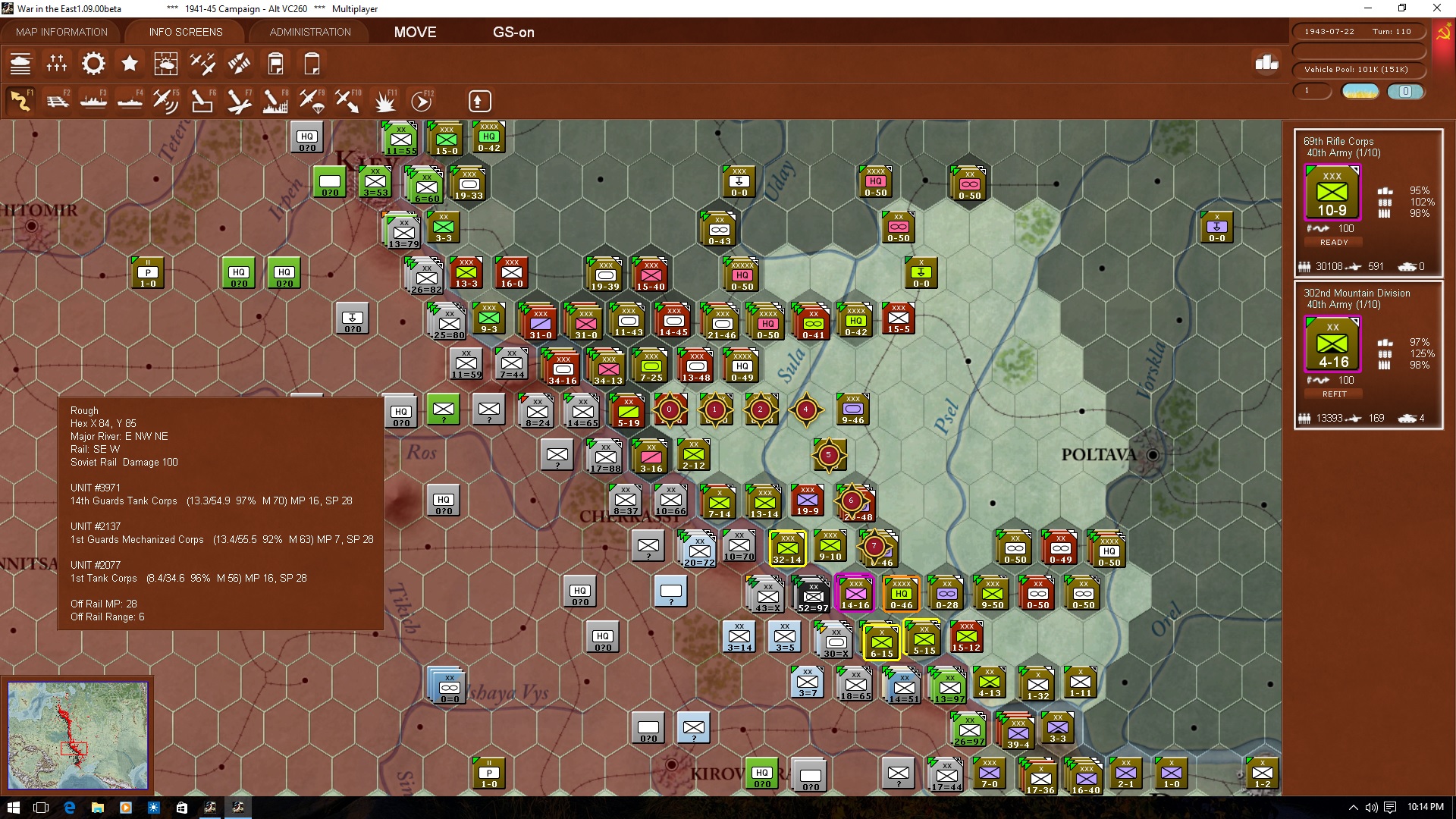This screenshot has height=819, width=1456.
Task: Select the 39-4 purple unit counter
Action: point(1018,732)
